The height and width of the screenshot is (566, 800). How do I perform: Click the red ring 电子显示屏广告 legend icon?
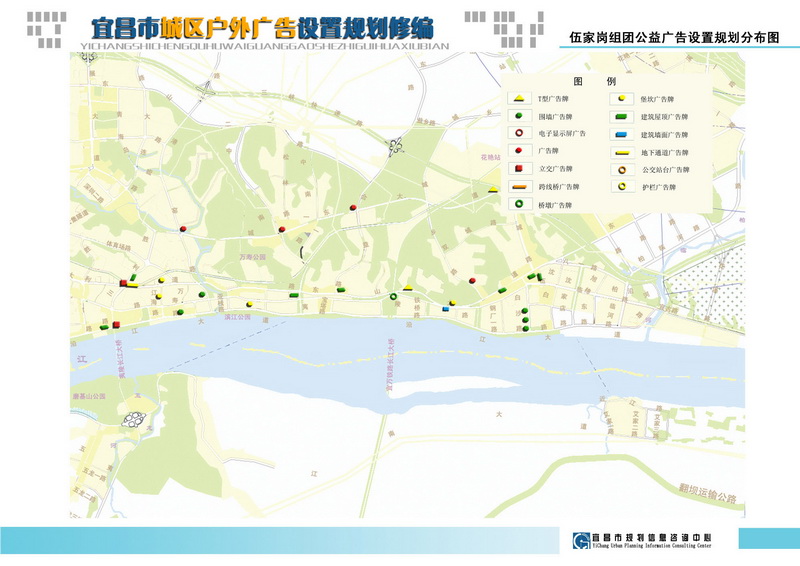point(520,133)
